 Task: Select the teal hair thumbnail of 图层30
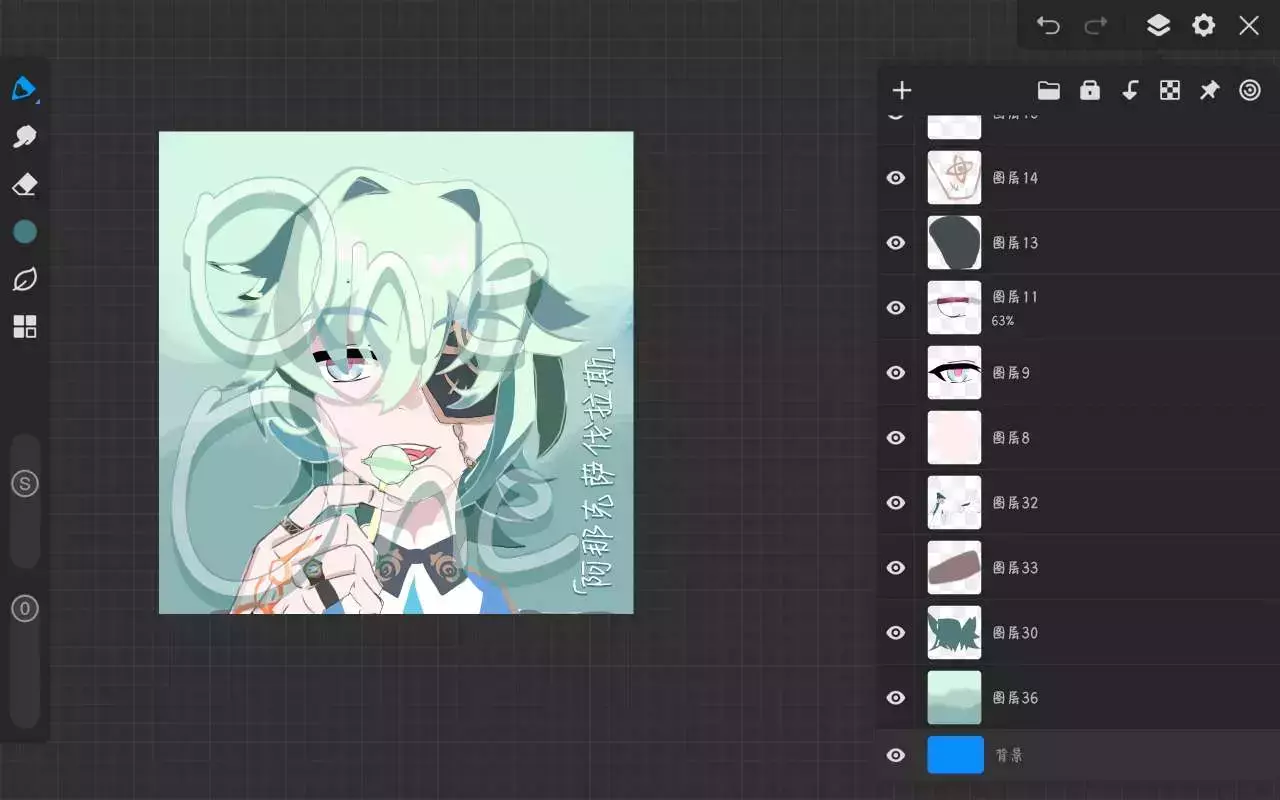[x=954, y=633]
